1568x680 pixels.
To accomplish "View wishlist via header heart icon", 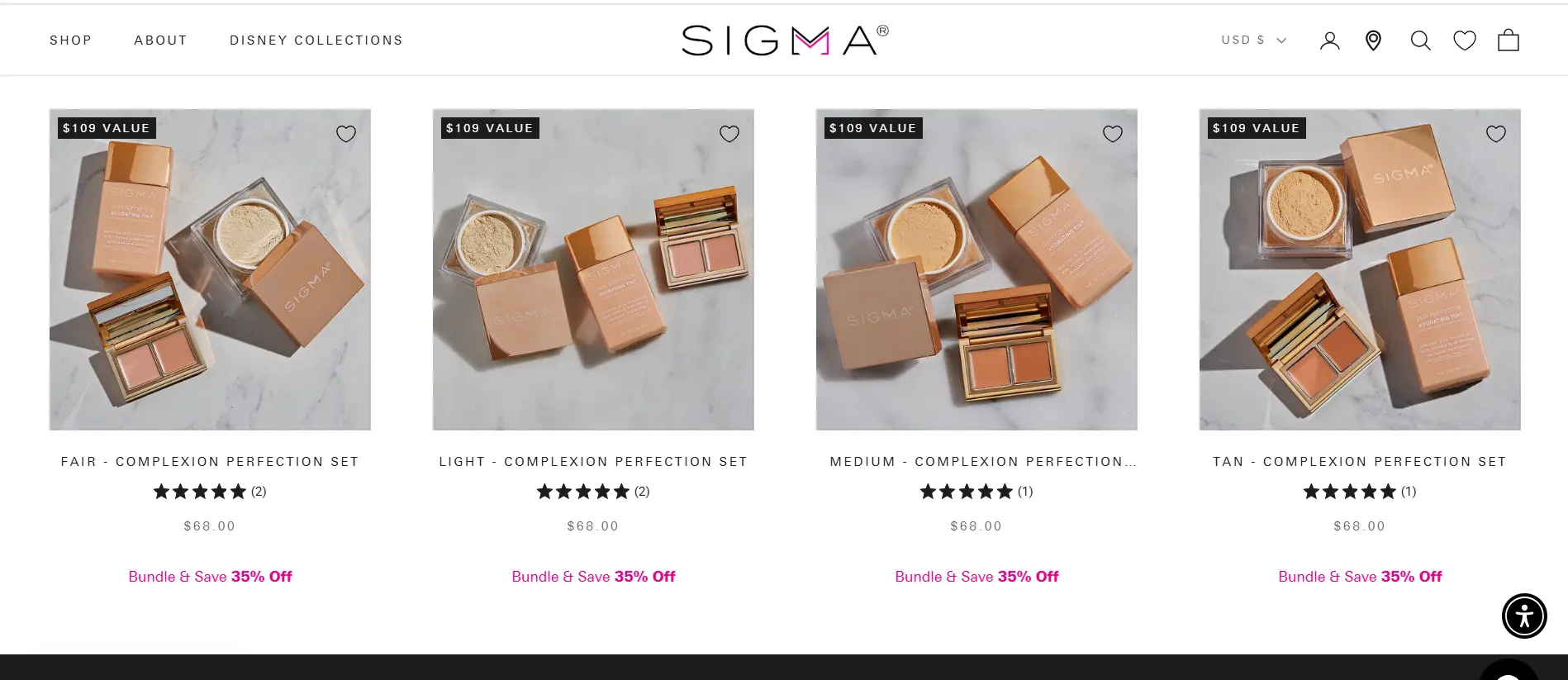I will coord(1465,40).
